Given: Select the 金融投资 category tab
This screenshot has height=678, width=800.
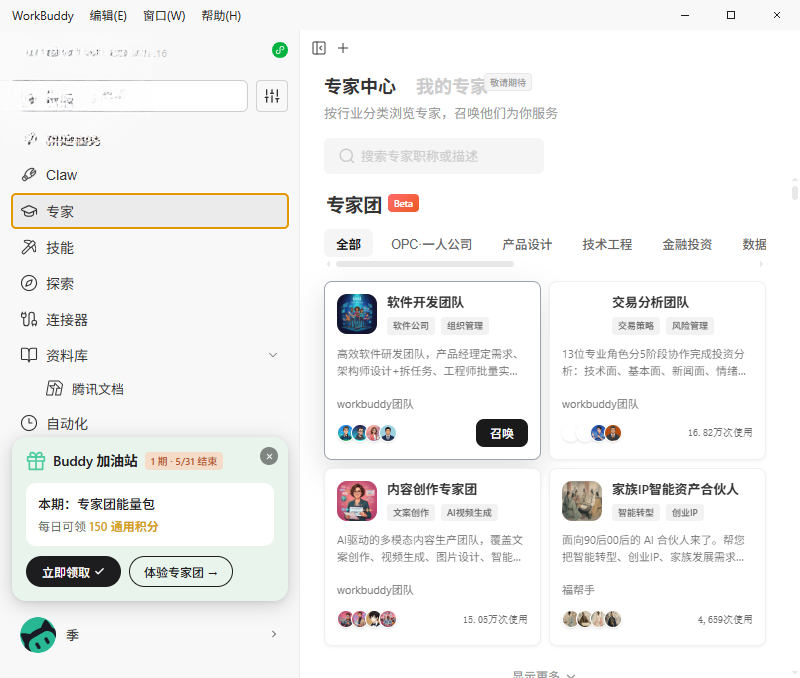Looking at the screenshot, I should 687,244.
